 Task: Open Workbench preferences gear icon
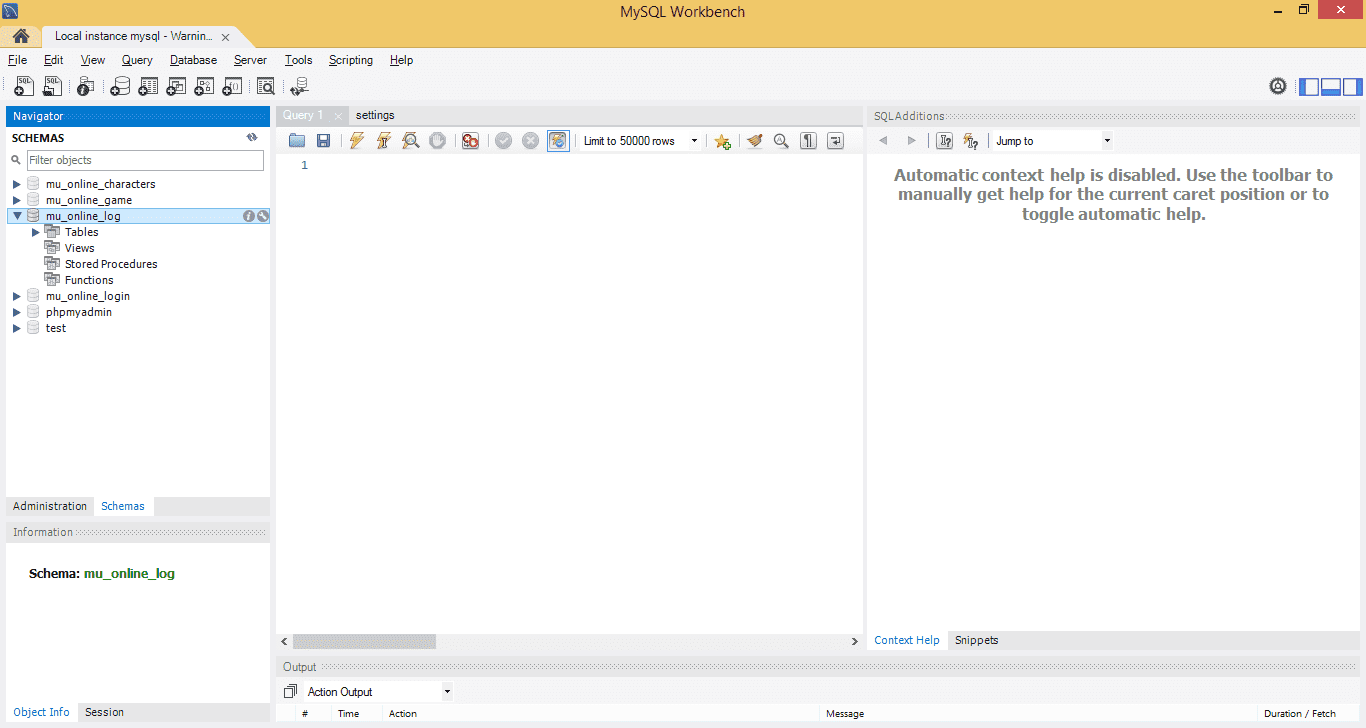click(1278, 87)
